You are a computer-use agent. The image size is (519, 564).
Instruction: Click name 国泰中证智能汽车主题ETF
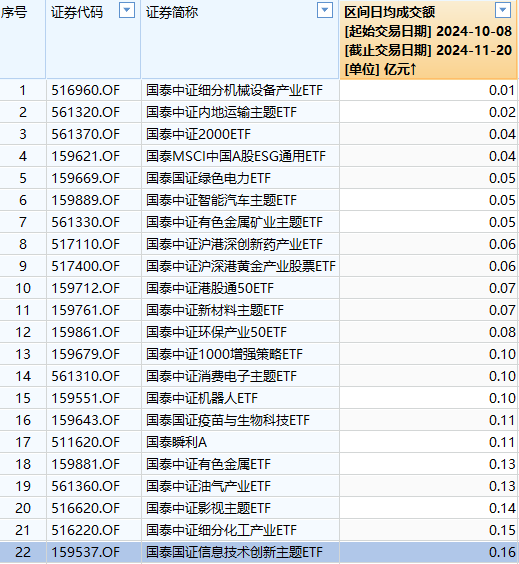click(x=222, y=200)
